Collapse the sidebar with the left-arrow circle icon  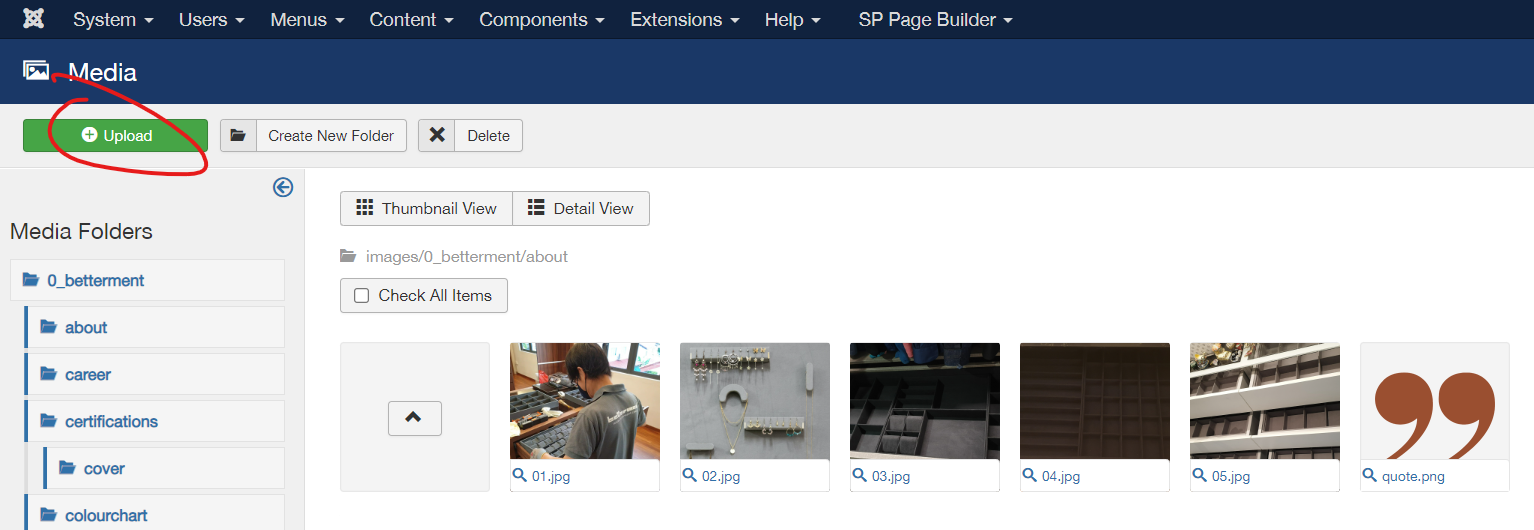point(283,187)
